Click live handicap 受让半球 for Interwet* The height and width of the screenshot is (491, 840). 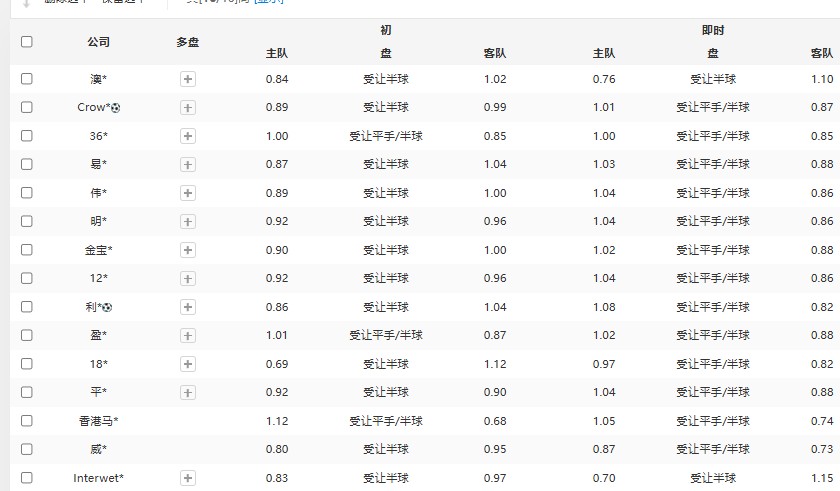click(x=712, y=478)
